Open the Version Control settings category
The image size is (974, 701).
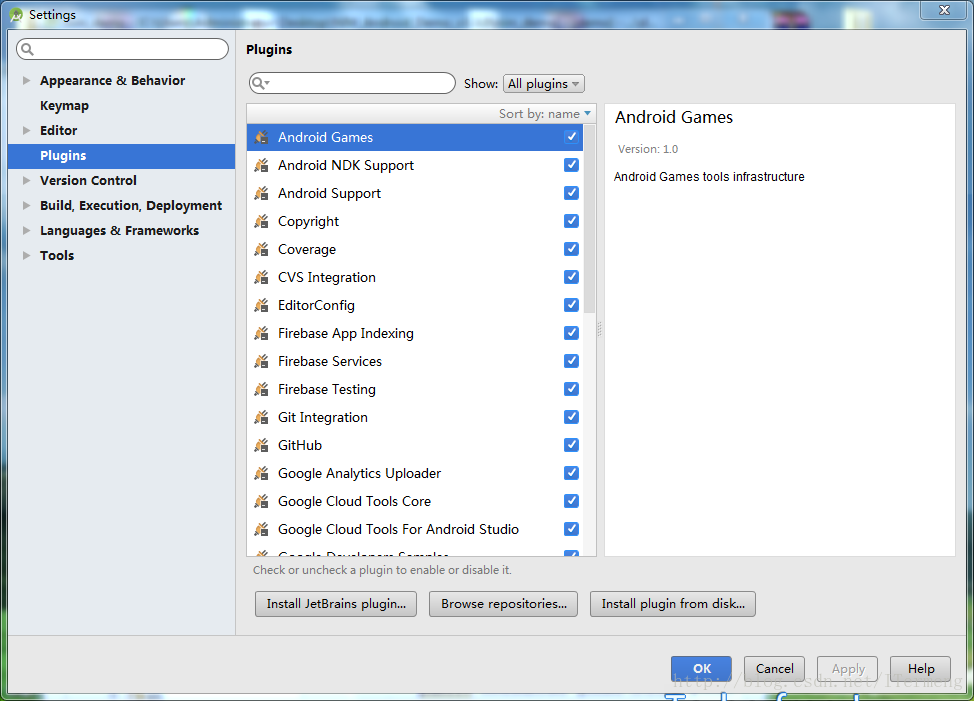click(88, 180)
